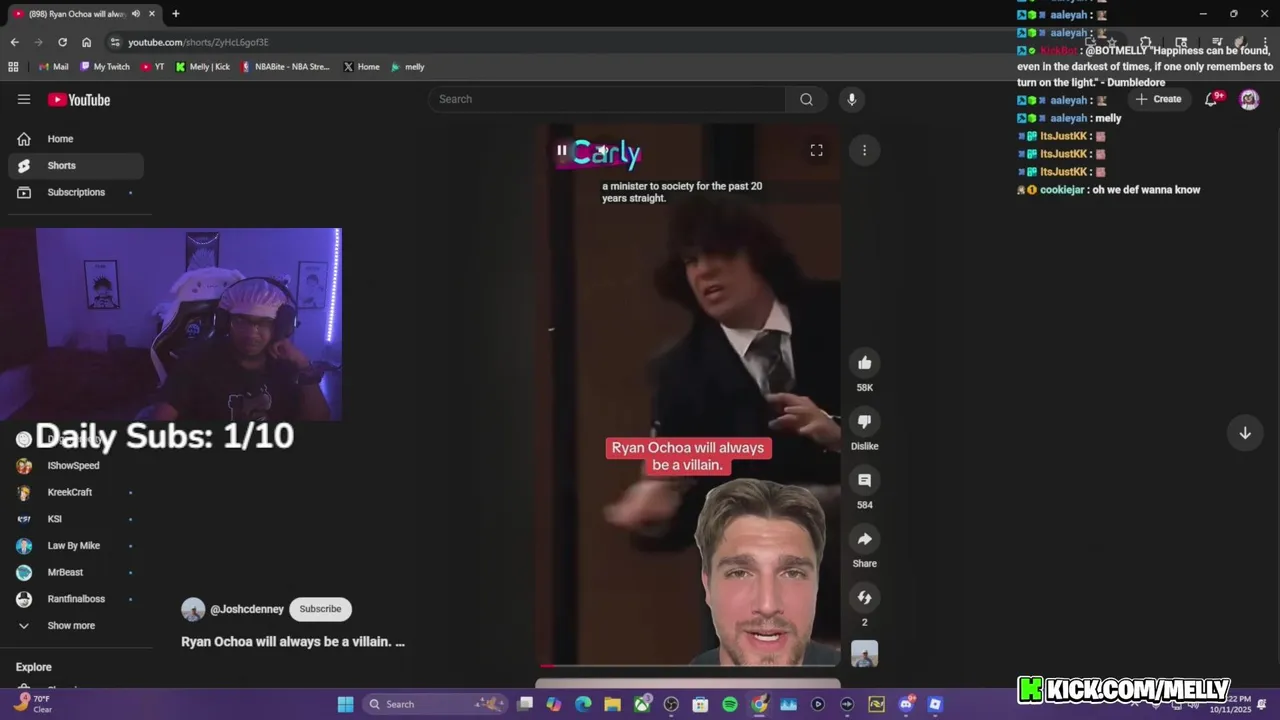Open the melly bookmark

point(408,67)
